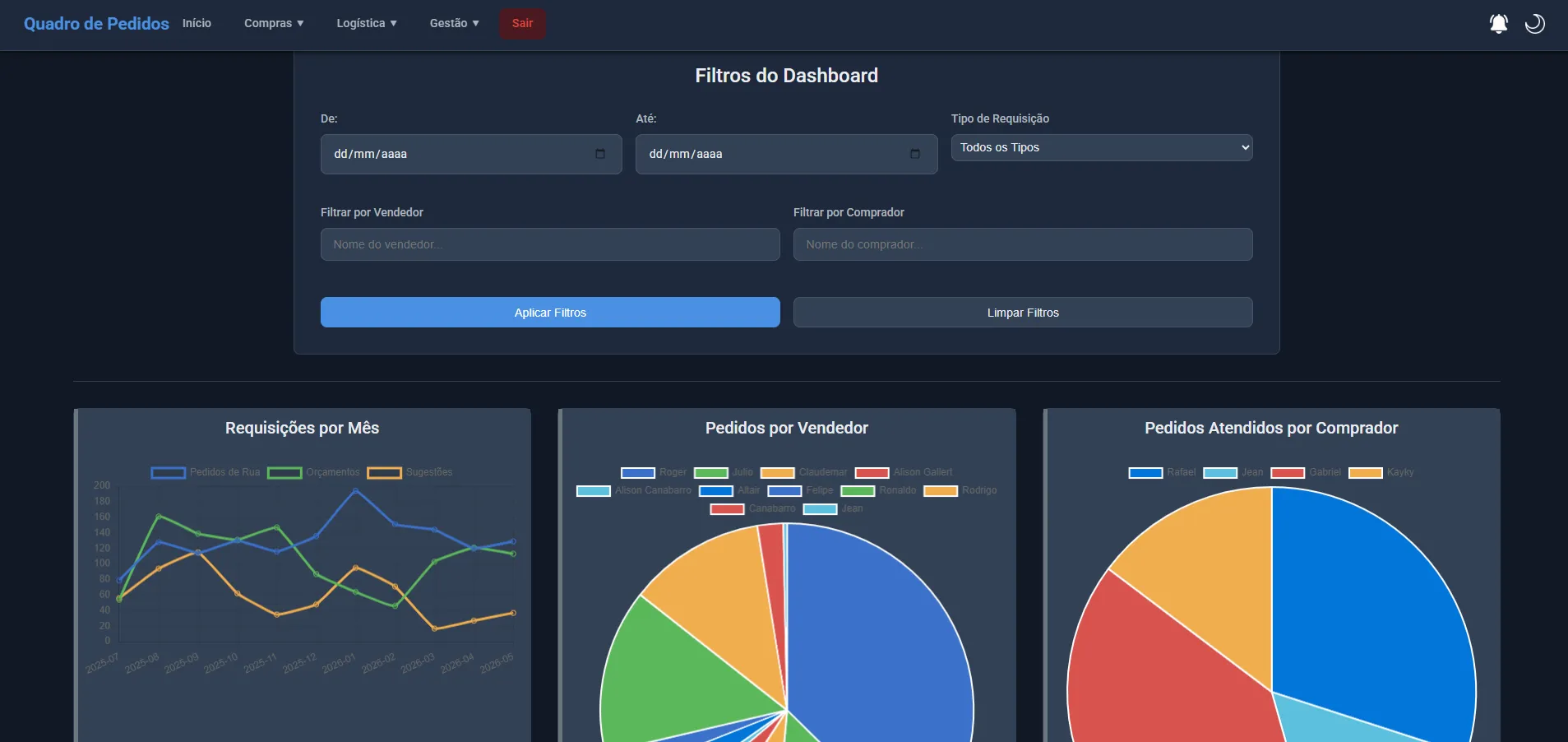Viewport: 1568px width, 742px height.
Task: Click the Pedidos de Rua peak point at 2026-01
Action: (355, 490)
